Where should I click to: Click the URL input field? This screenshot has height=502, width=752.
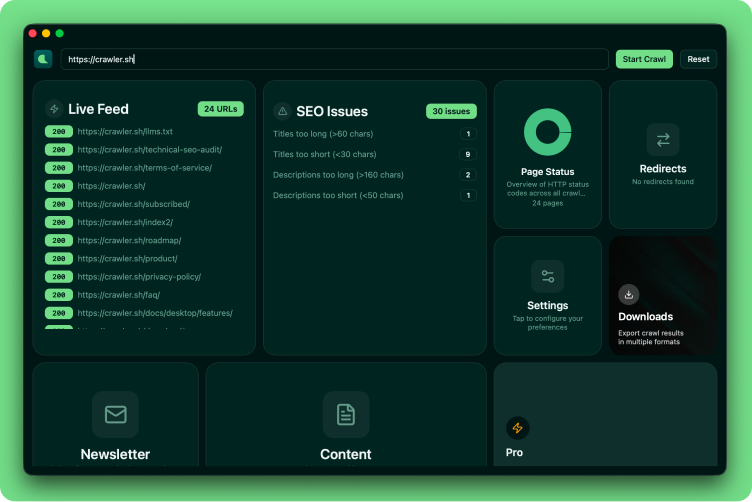[x=334, y=59]
